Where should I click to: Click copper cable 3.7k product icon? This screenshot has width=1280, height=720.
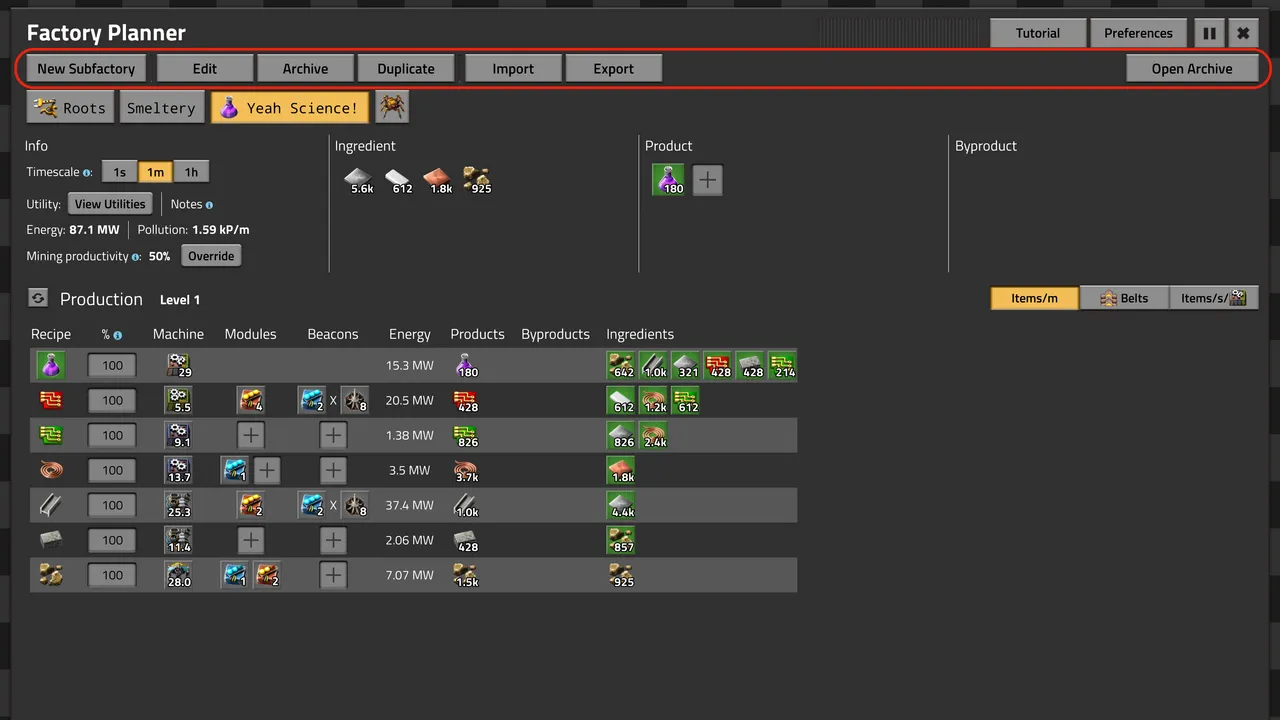(x=465, y=470)
